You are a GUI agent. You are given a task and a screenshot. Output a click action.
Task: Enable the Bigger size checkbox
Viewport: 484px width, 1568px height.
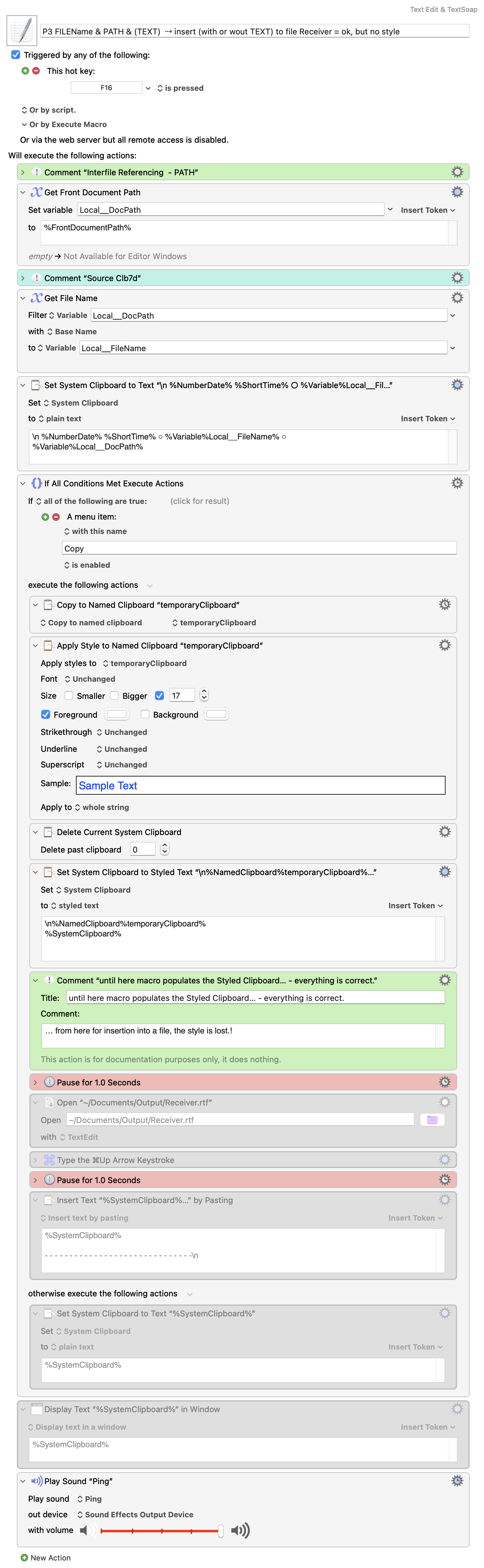coord(114,696)
